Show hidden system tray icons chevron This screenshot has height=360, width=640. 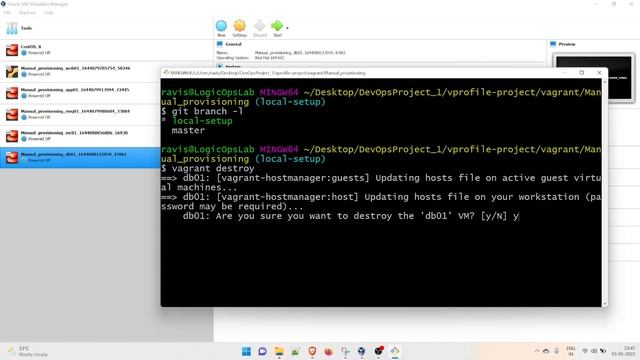click(536, 351)
